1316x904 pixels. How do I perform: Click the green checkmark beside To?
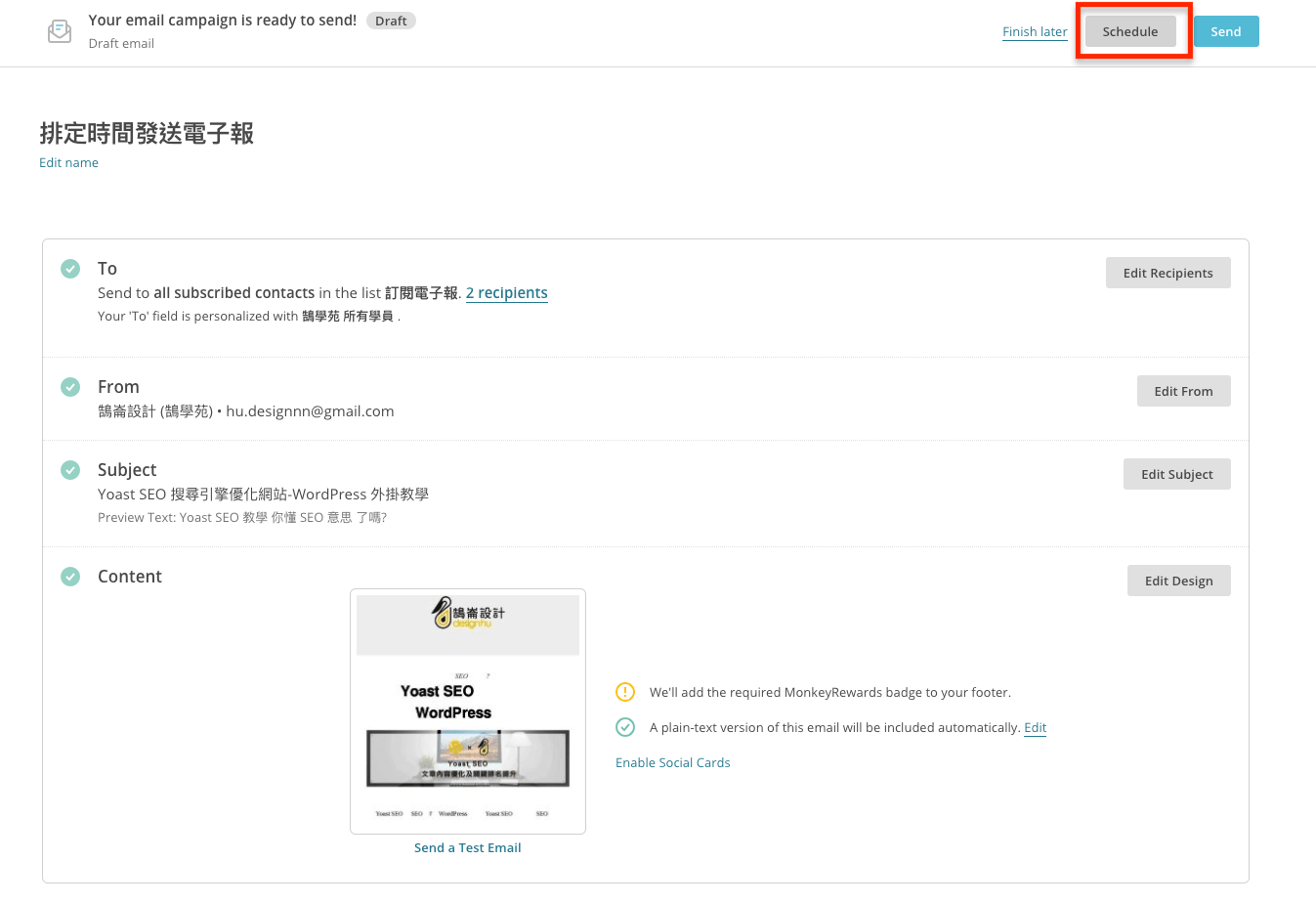[70, 269]
